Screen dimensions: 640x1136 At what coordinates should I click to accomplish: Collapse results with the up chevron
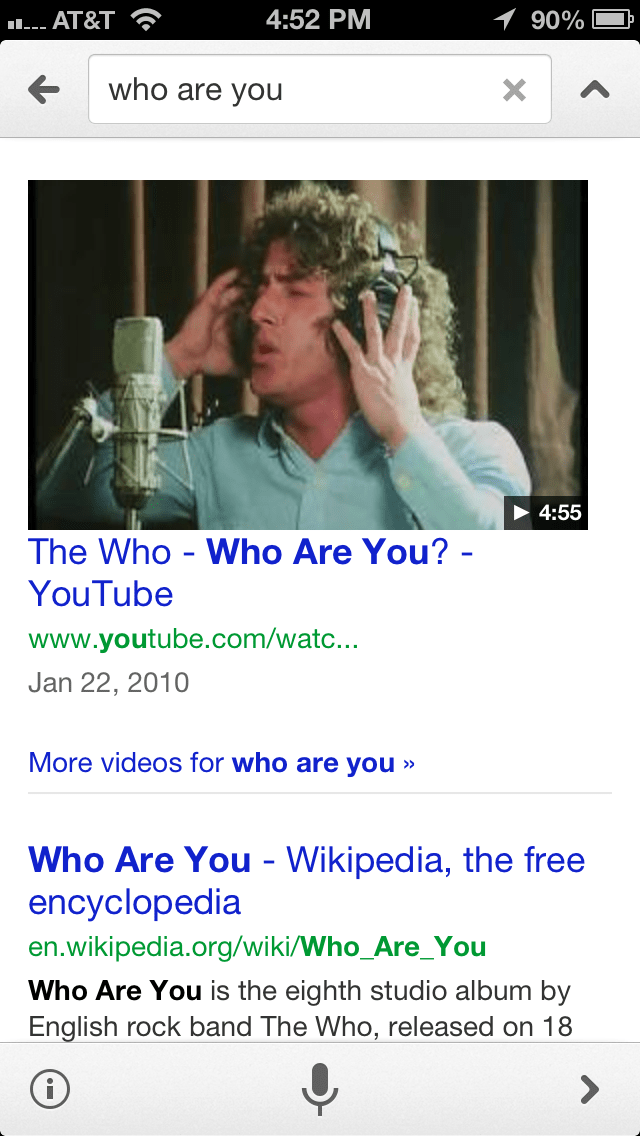[594, 90]
